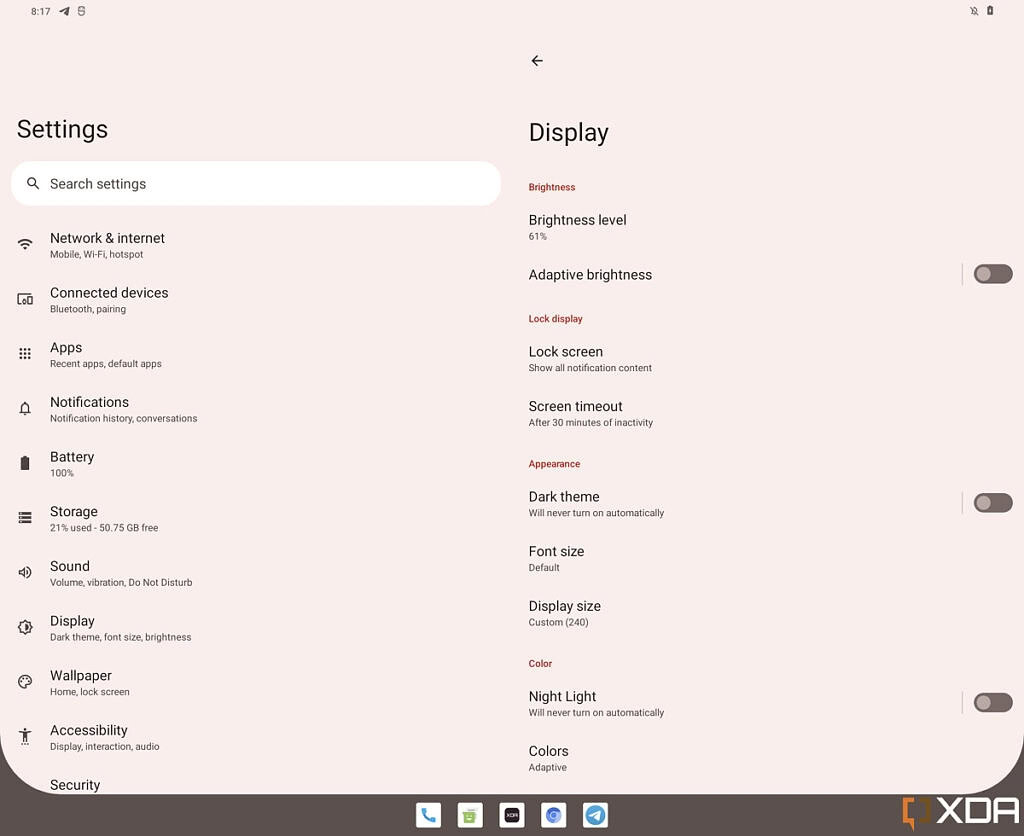Screen dimensions: 1024x836
Task: Click the Notifications bell icon
Action: tap(25, 409)
